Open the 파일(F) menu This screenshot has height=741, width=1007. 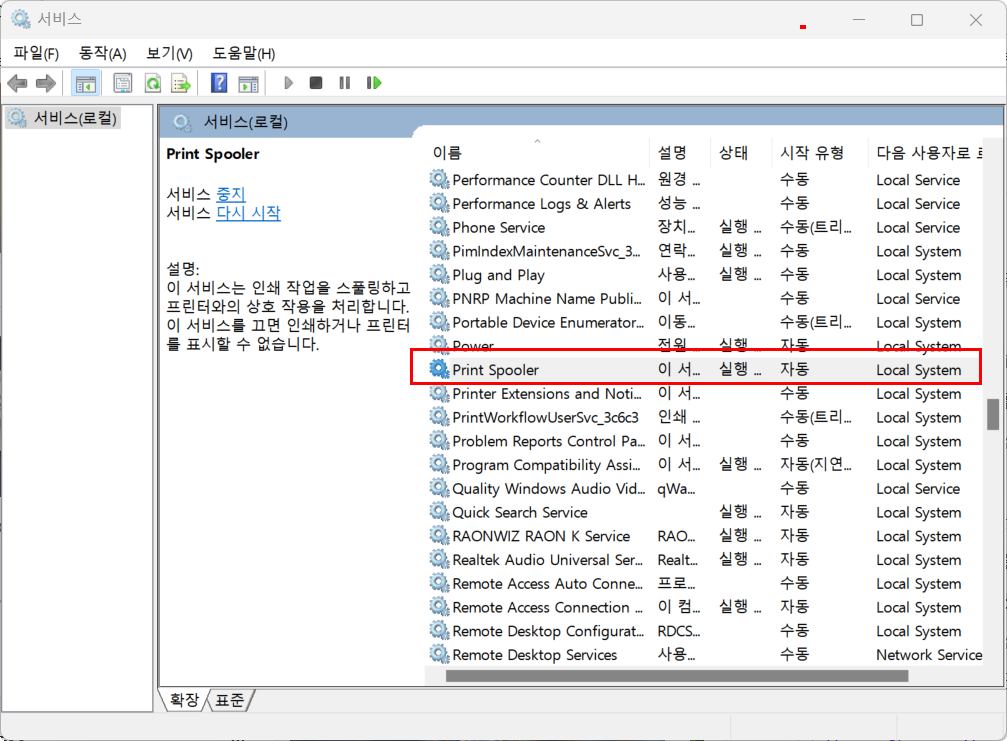(x=36, y=53)
